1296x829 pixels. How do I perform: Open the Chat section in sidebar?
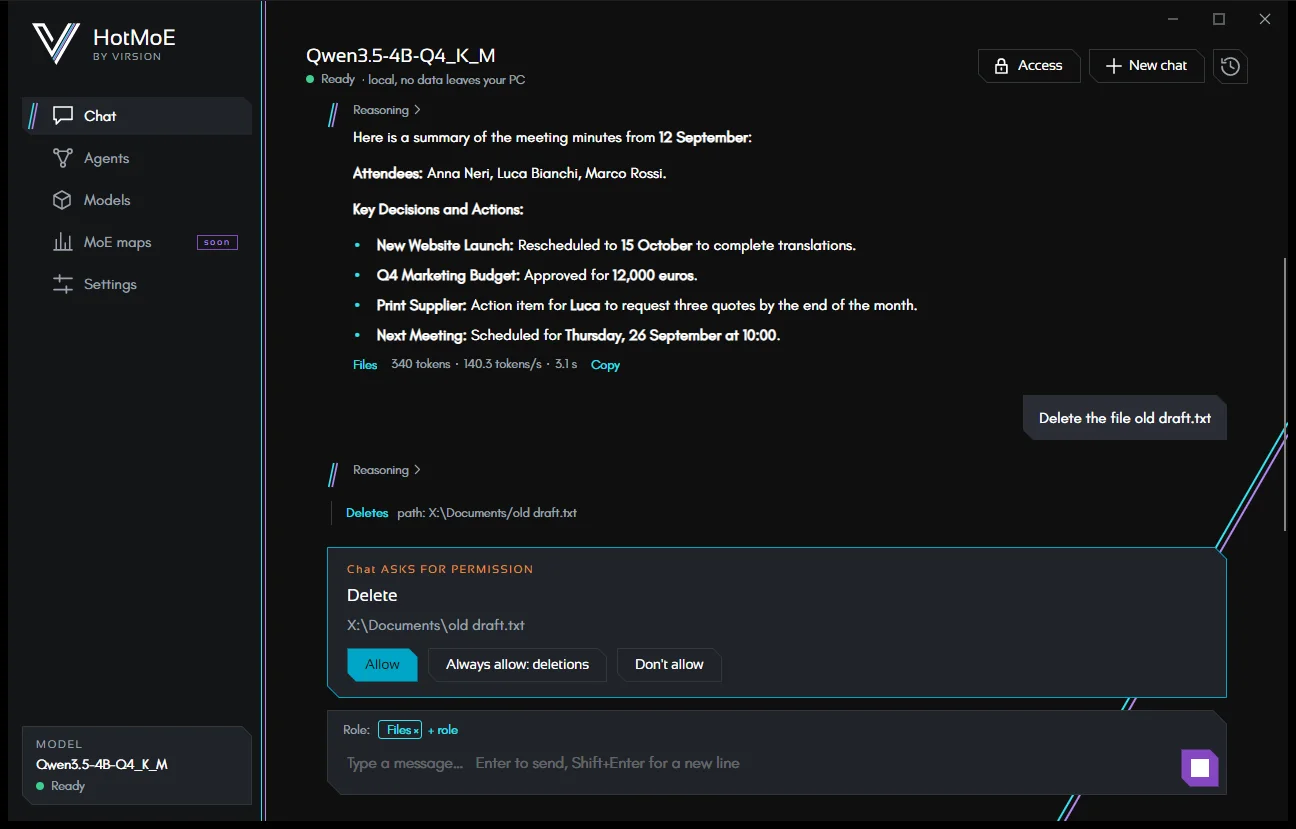(137, 116)
